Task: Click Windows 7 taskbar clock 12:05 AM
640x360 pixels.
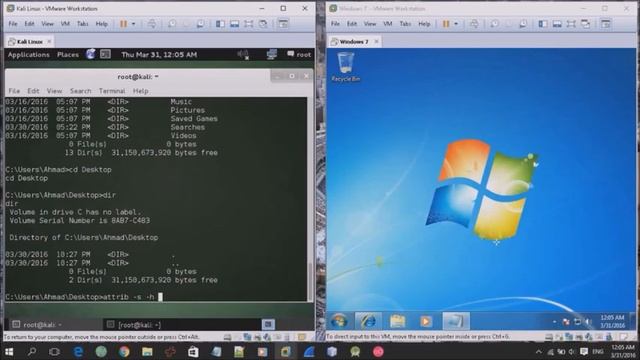Action: coord(612,321)
